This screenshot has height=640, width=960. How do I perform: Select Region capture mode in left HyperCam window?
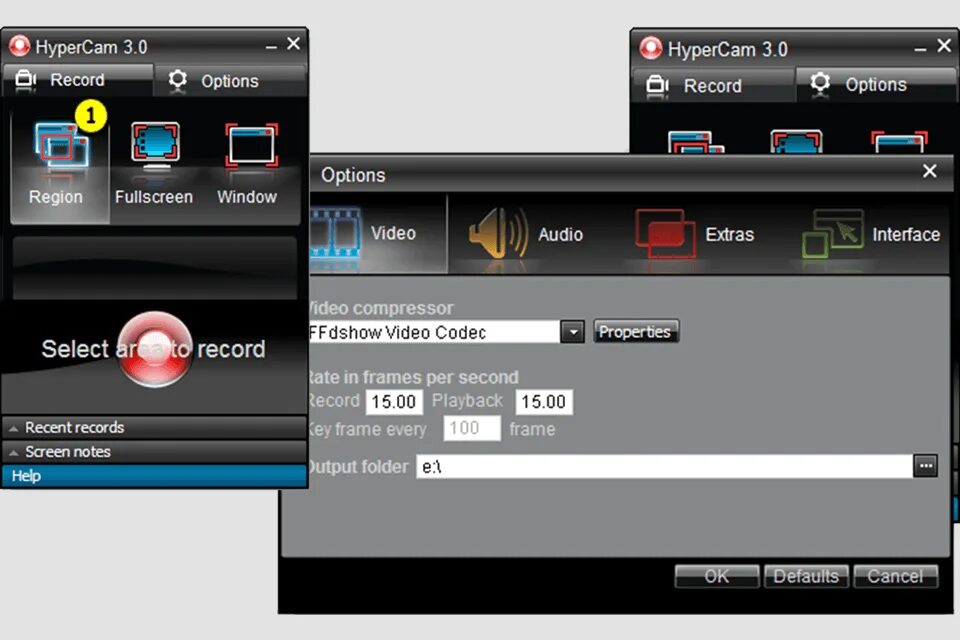tap(59, 163)
